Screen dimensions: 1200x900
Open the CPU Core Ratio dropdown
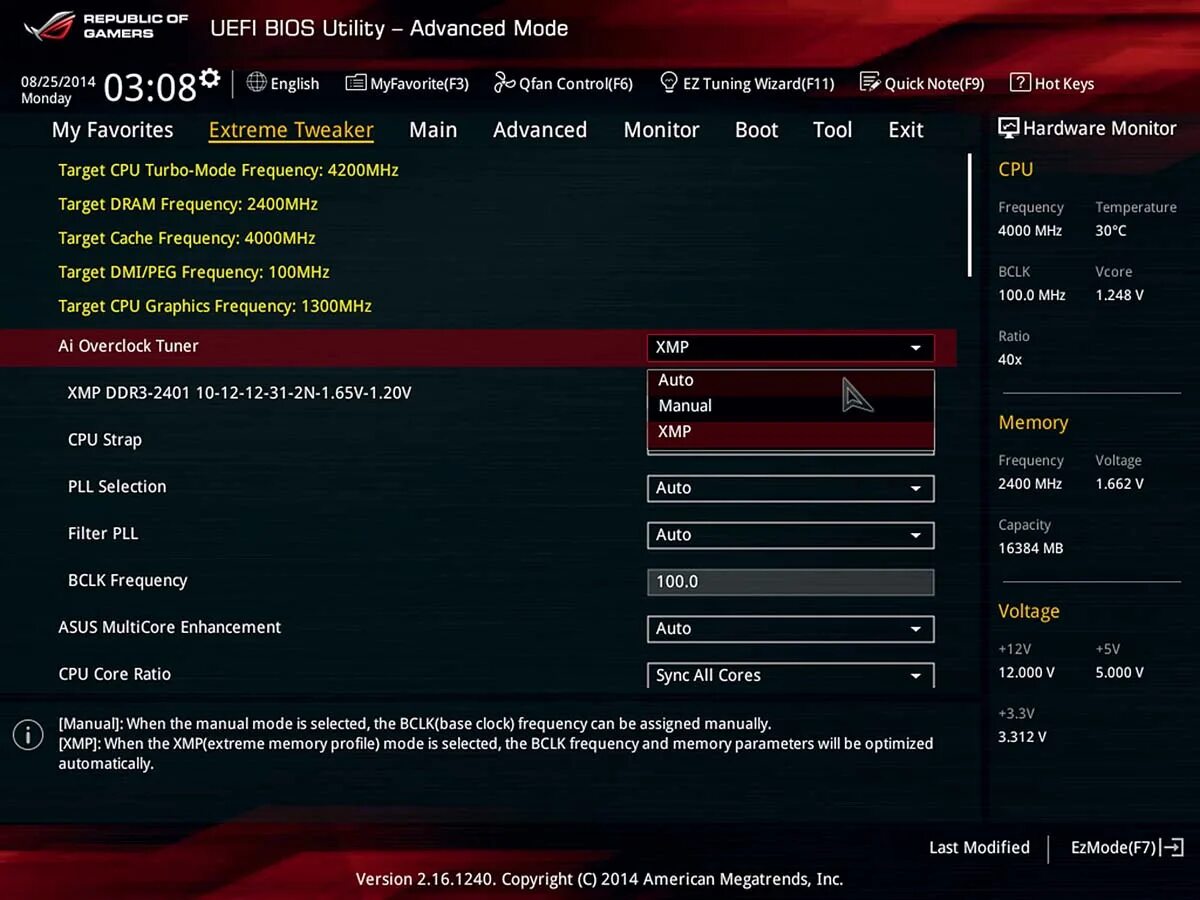[x=790, y=675]
